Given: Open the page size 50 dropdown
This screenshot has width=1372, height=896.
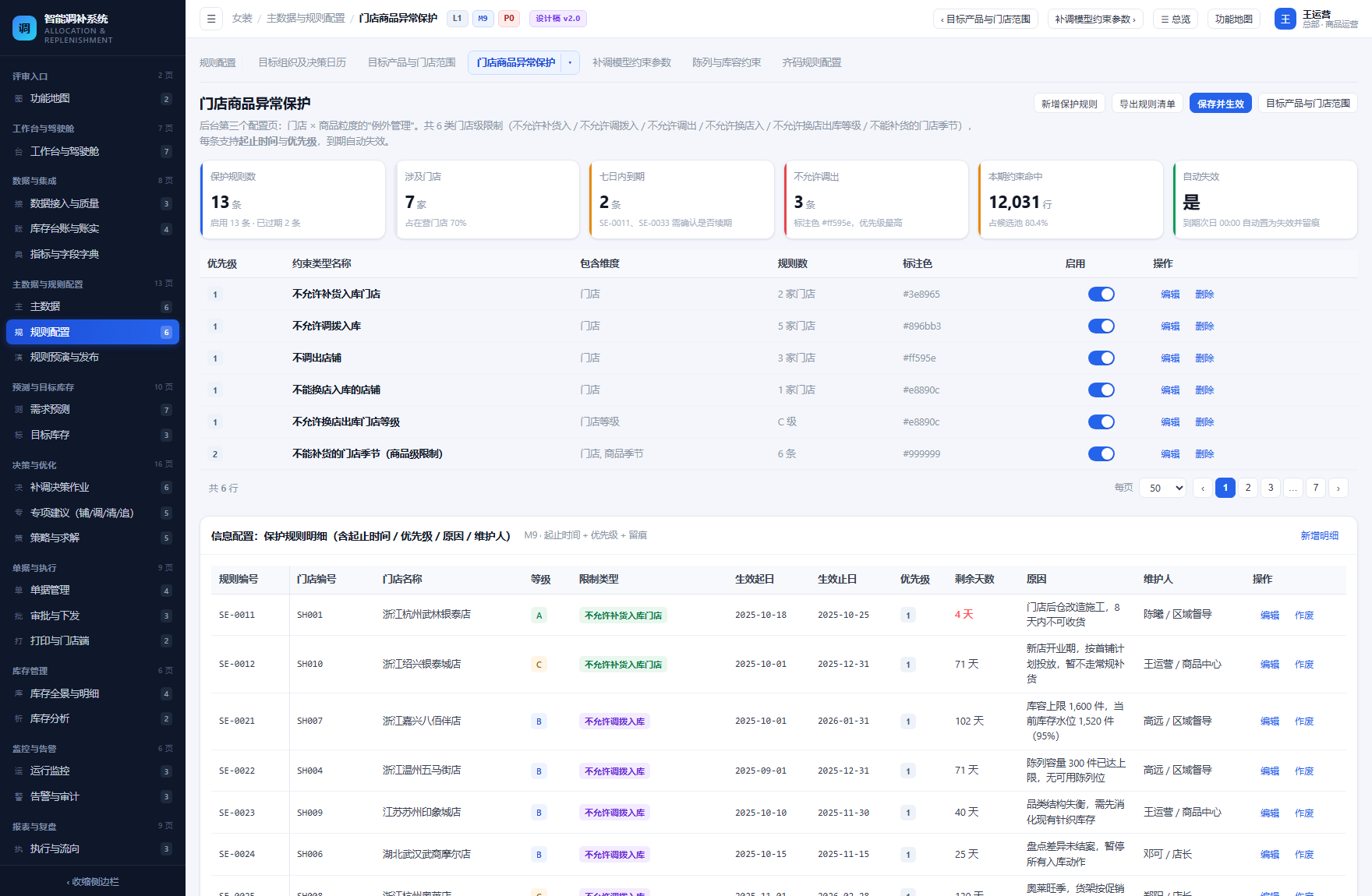Looking at the screenshot, I should click(x=1163, y=488).
